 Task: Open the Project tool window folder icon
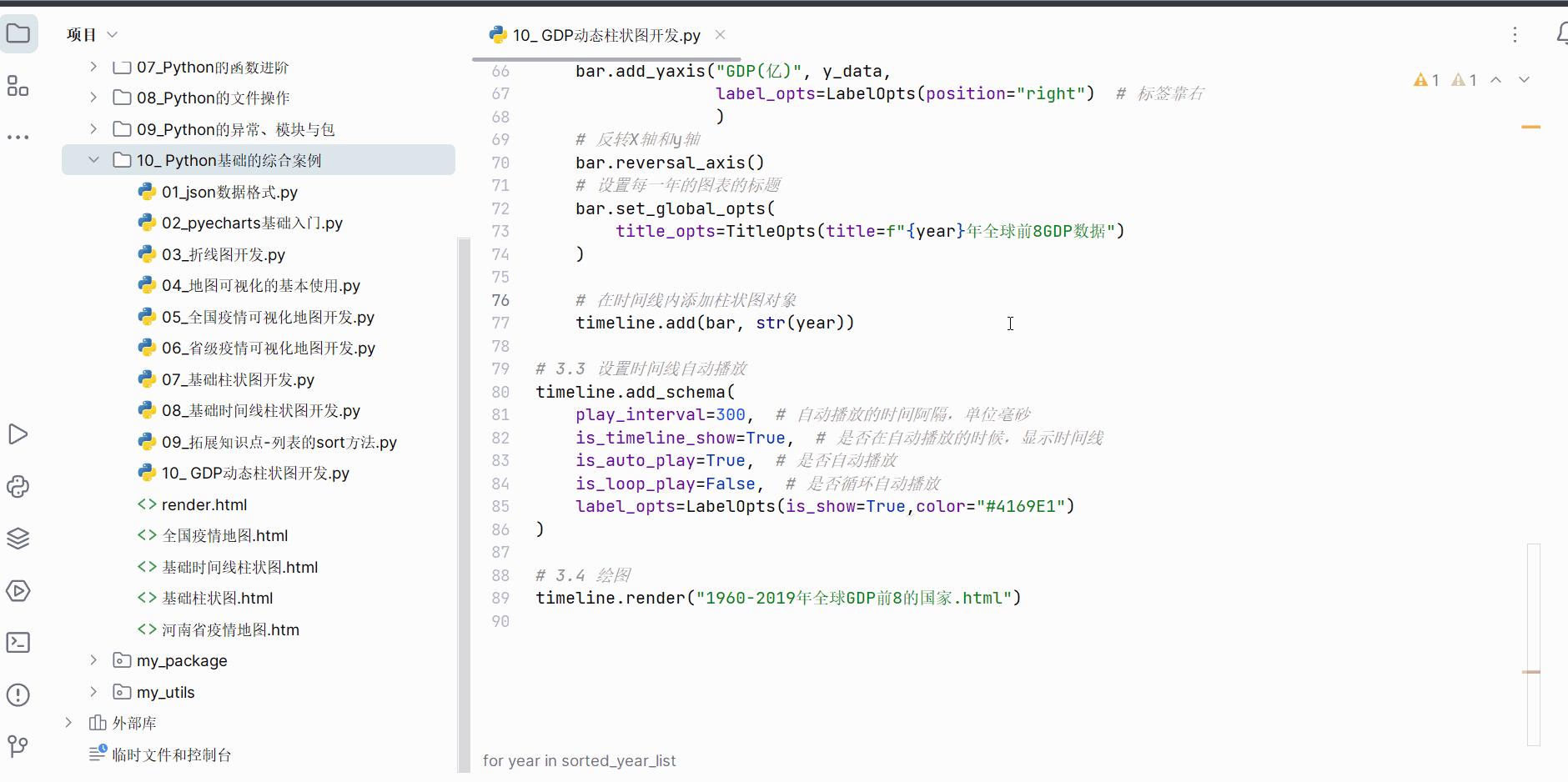(18, 34)
